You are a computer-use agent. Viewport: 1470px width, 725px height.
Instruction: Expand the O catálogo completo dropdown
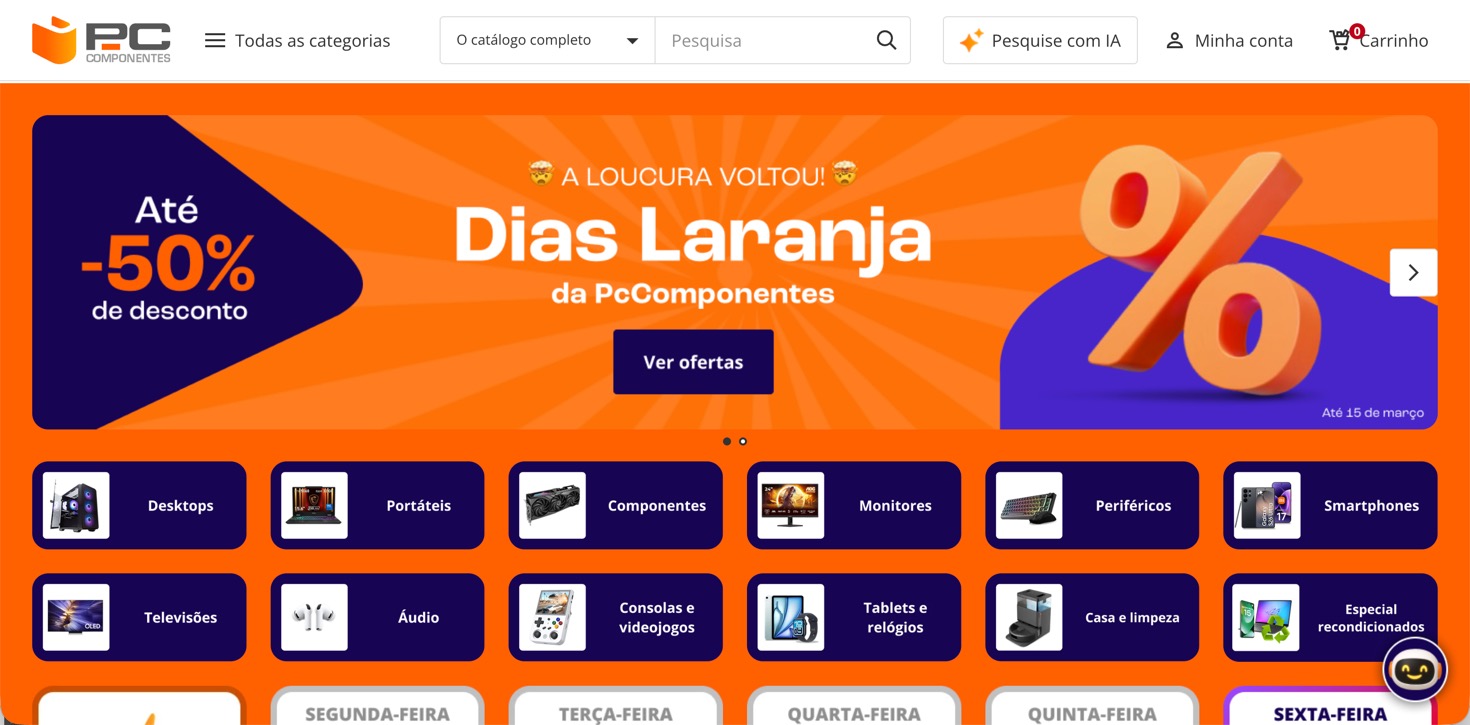click(547, 40)
